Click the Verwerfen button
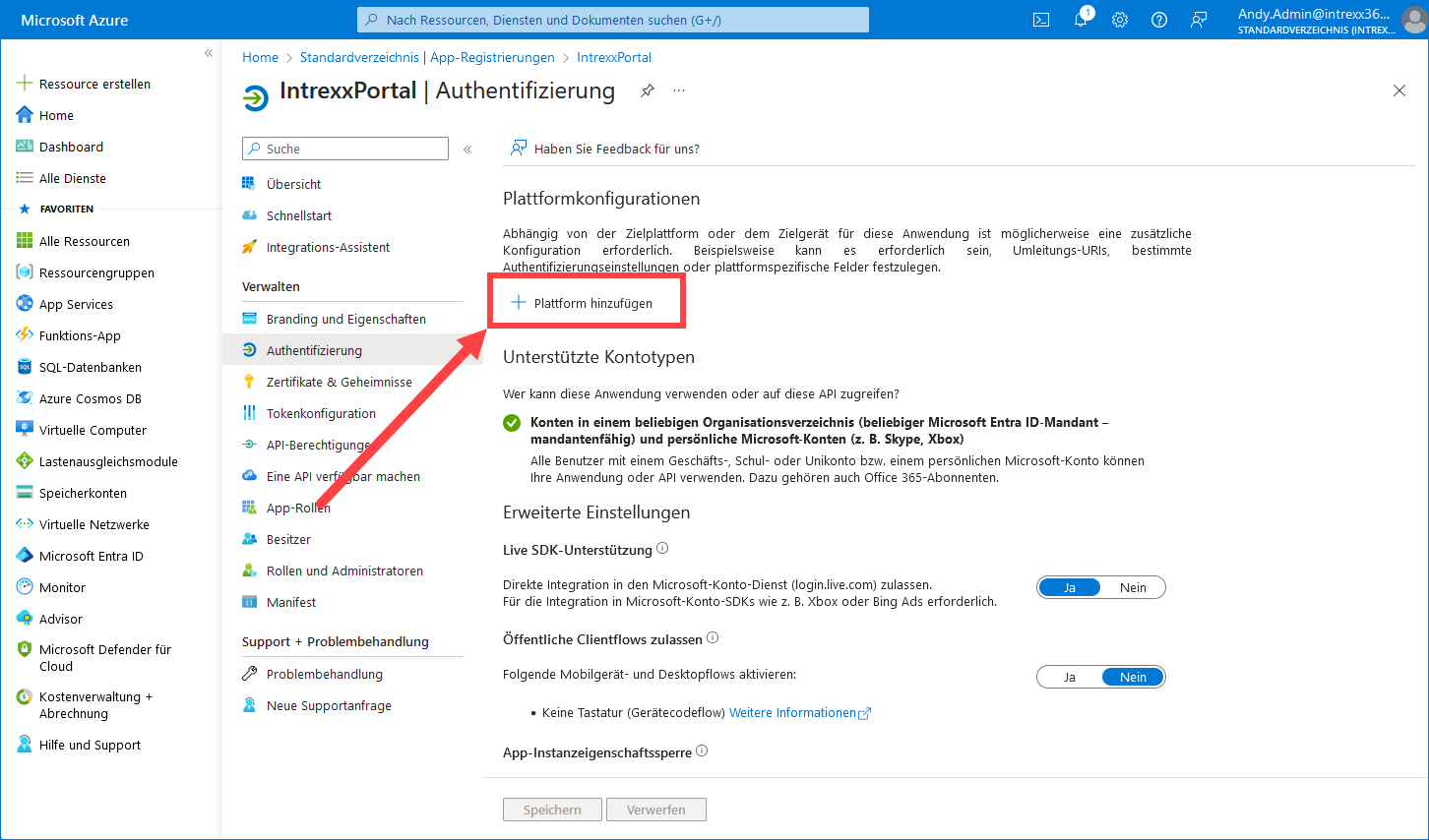The image size is (1429, 840). pos(656,810)
